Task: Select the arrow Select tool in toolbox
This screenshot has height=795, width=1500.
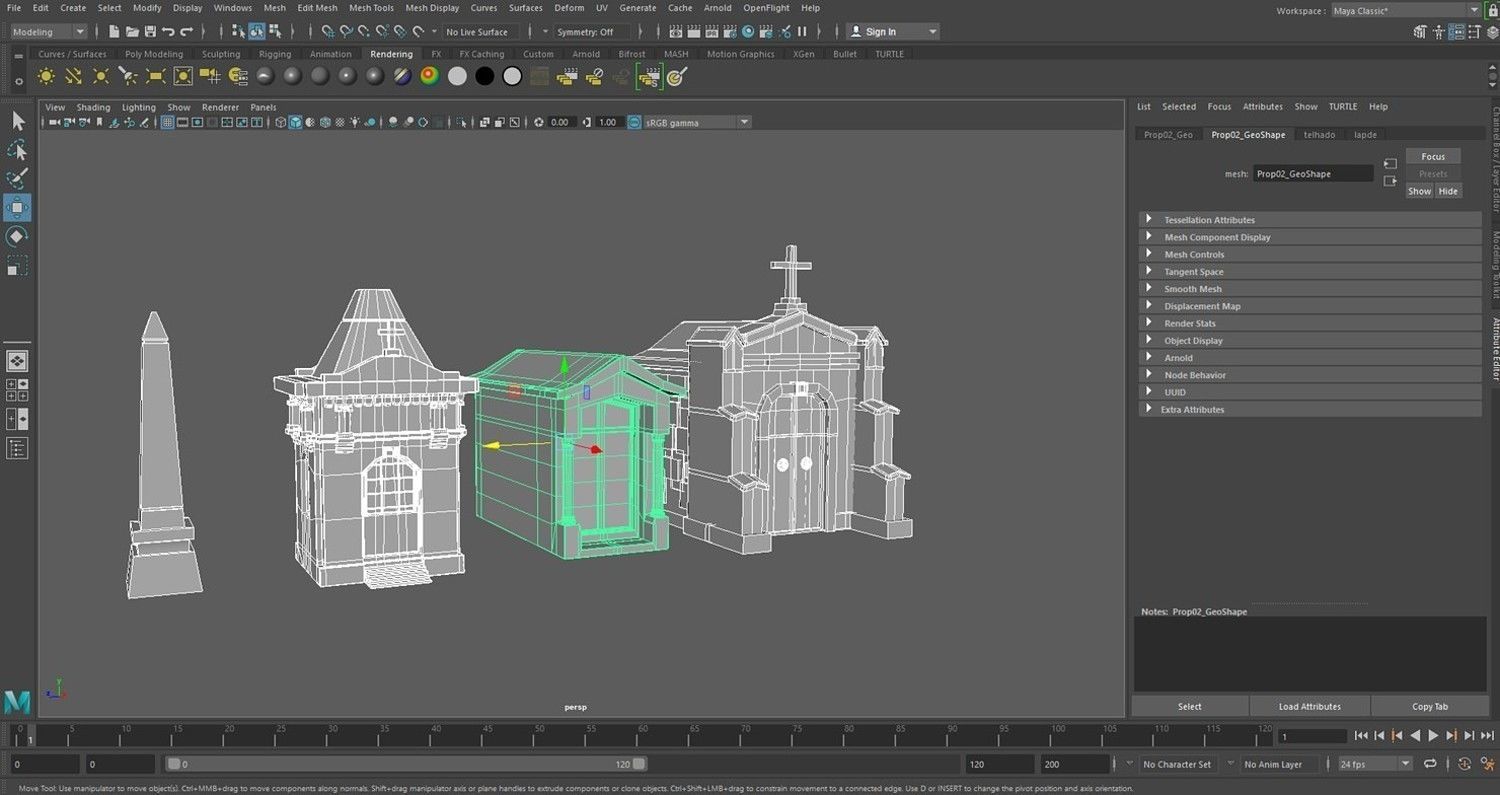Action: click(17, 121)
